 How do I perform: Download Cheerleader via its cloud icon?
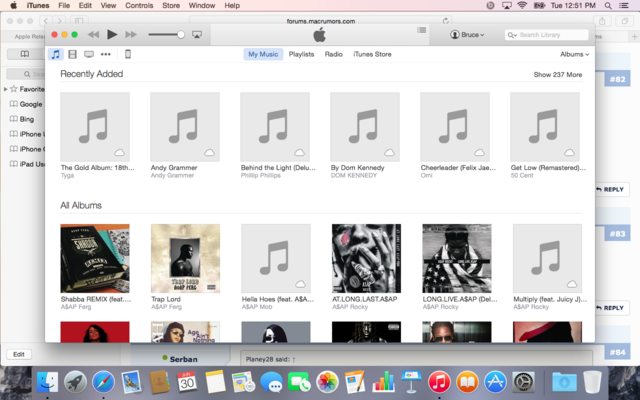(x=480, y=153)
